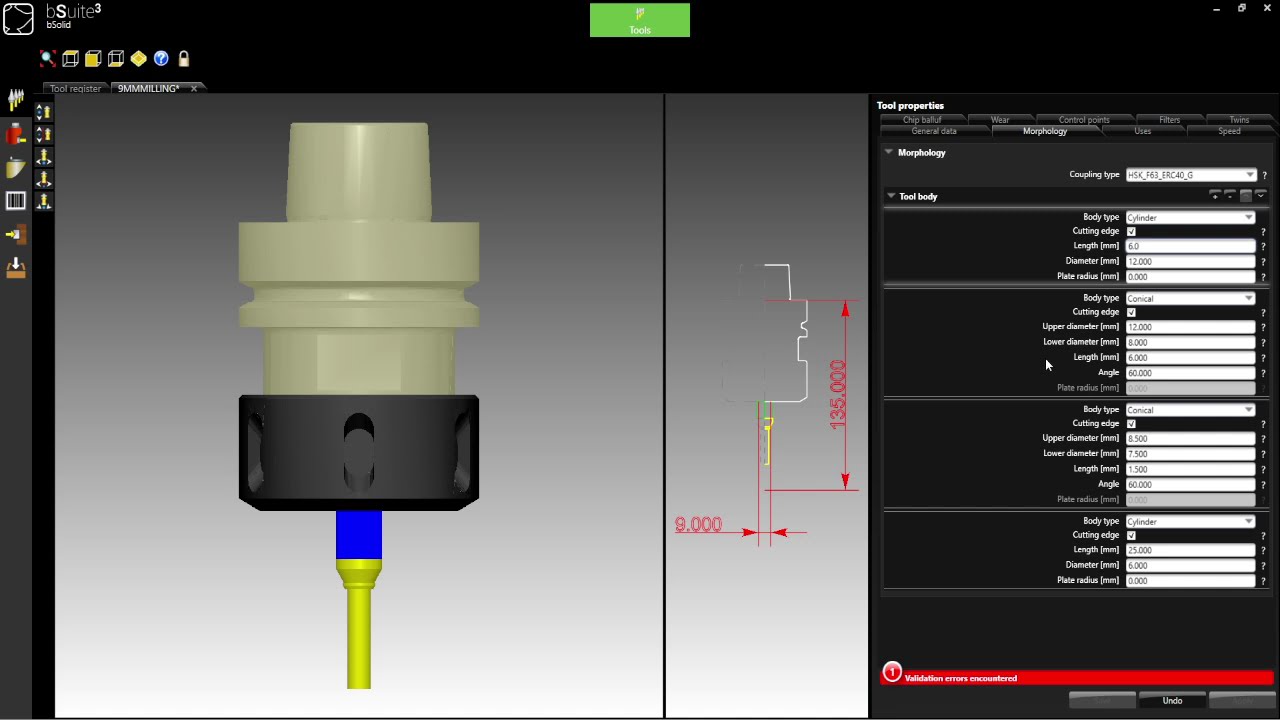Switch to the General data tab
Image resolution: width=1280 pixels, height=720 pixels.
934,131
